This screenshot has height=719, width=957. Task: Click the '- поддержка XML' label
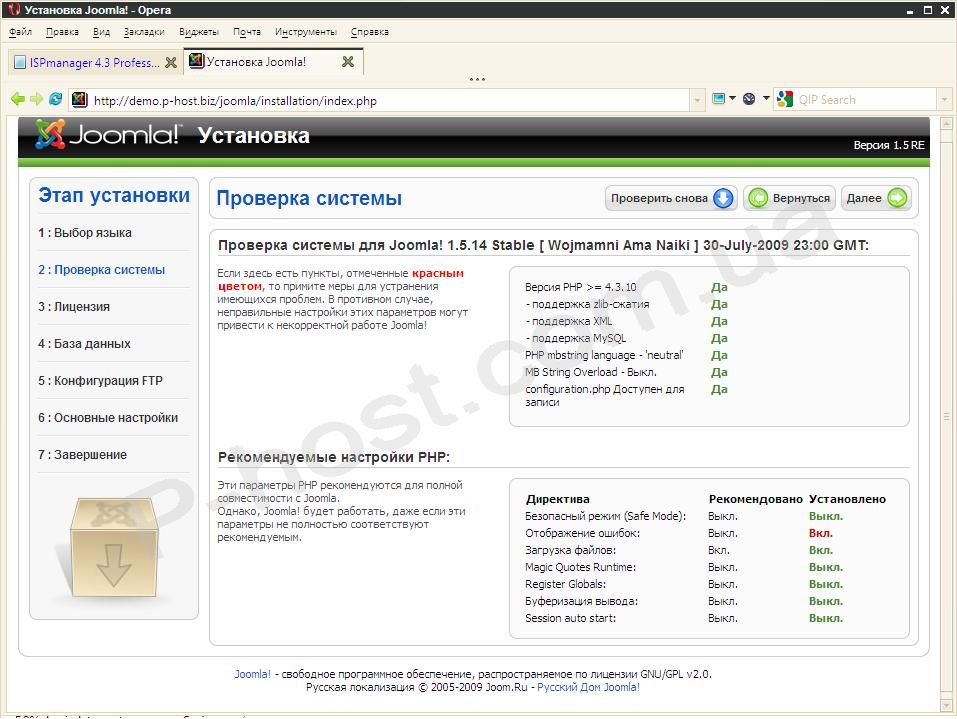(569, 321)
